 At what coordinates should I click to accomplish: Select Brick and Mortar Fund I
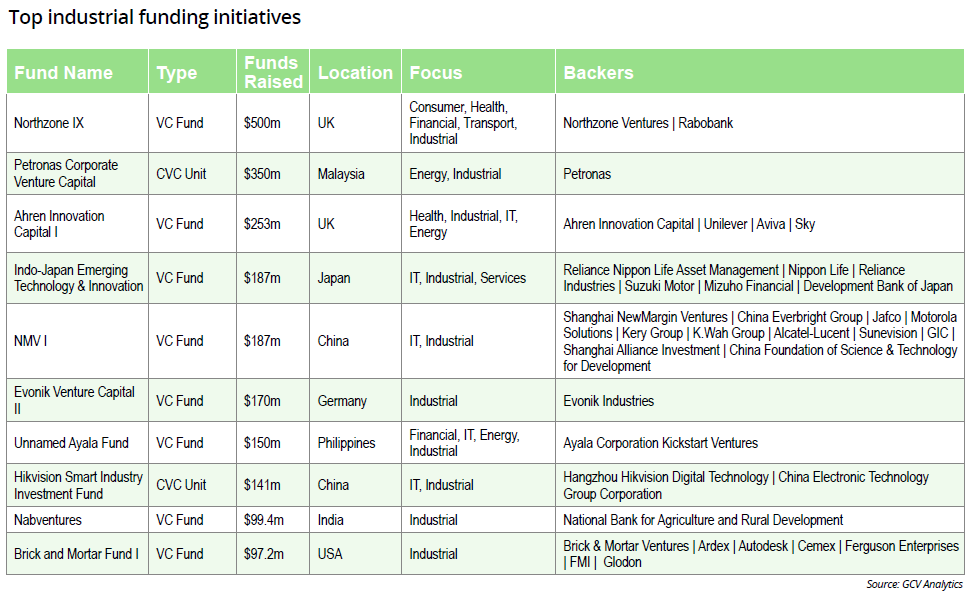tap(76, 554)
